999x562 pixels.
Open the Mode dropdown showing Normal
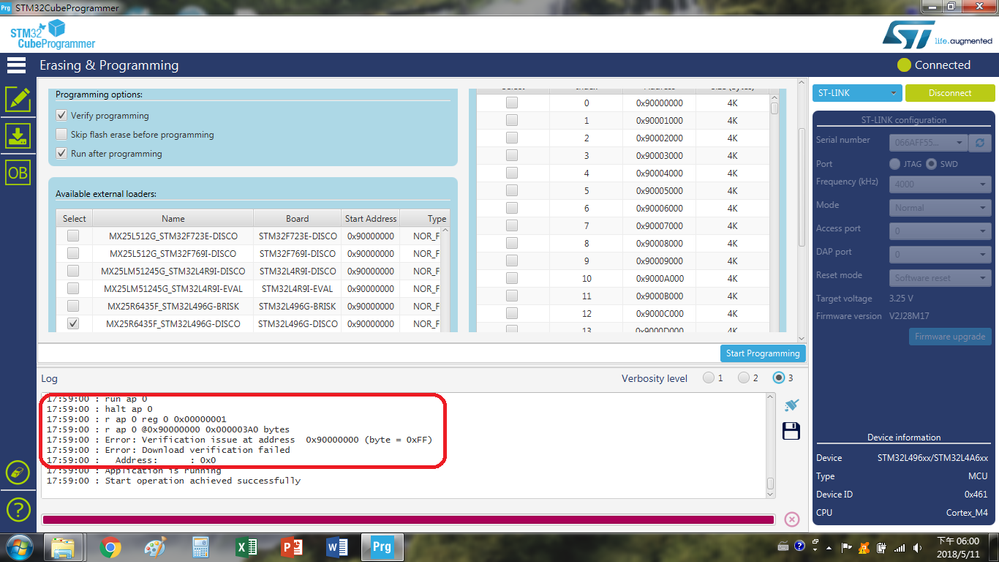pos(940,208)
